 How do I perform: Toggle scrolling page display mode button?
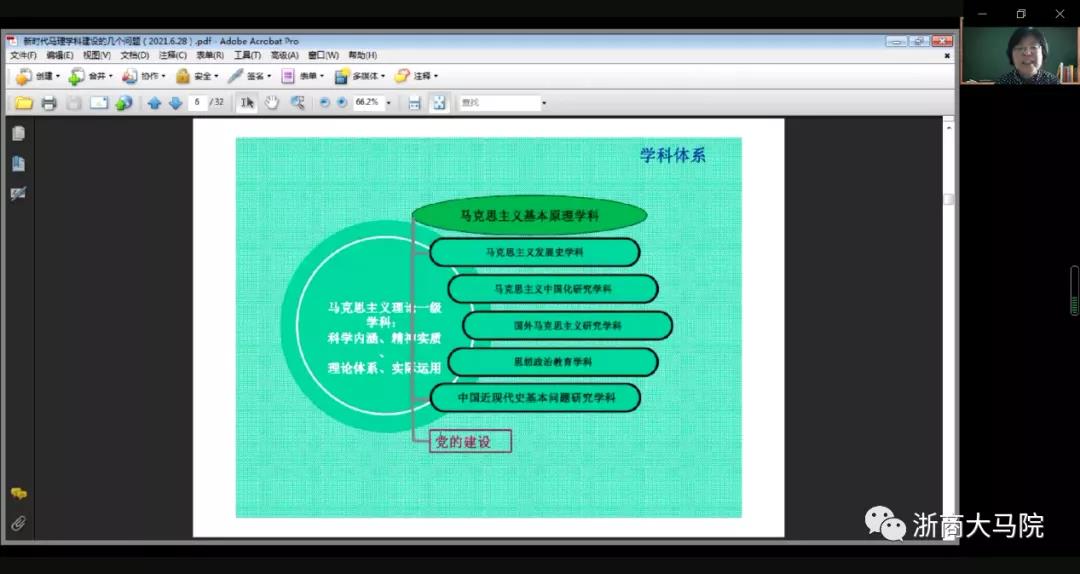pyautogui.click(x=414, y=103)
